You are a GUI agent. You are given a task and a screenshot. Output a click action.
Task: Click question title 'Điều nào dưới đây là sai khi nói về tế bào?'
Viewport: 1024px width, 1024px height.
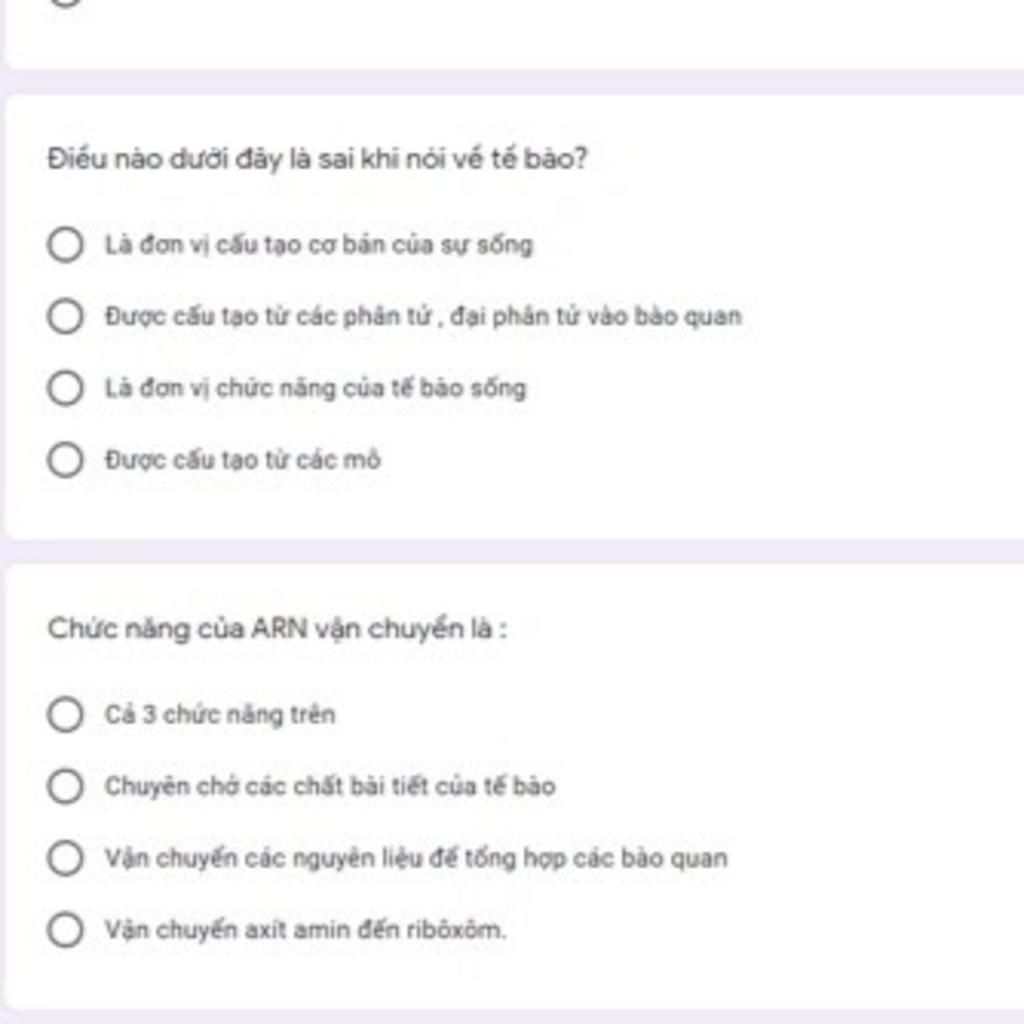pyautogui.click(x=317, y=159)
